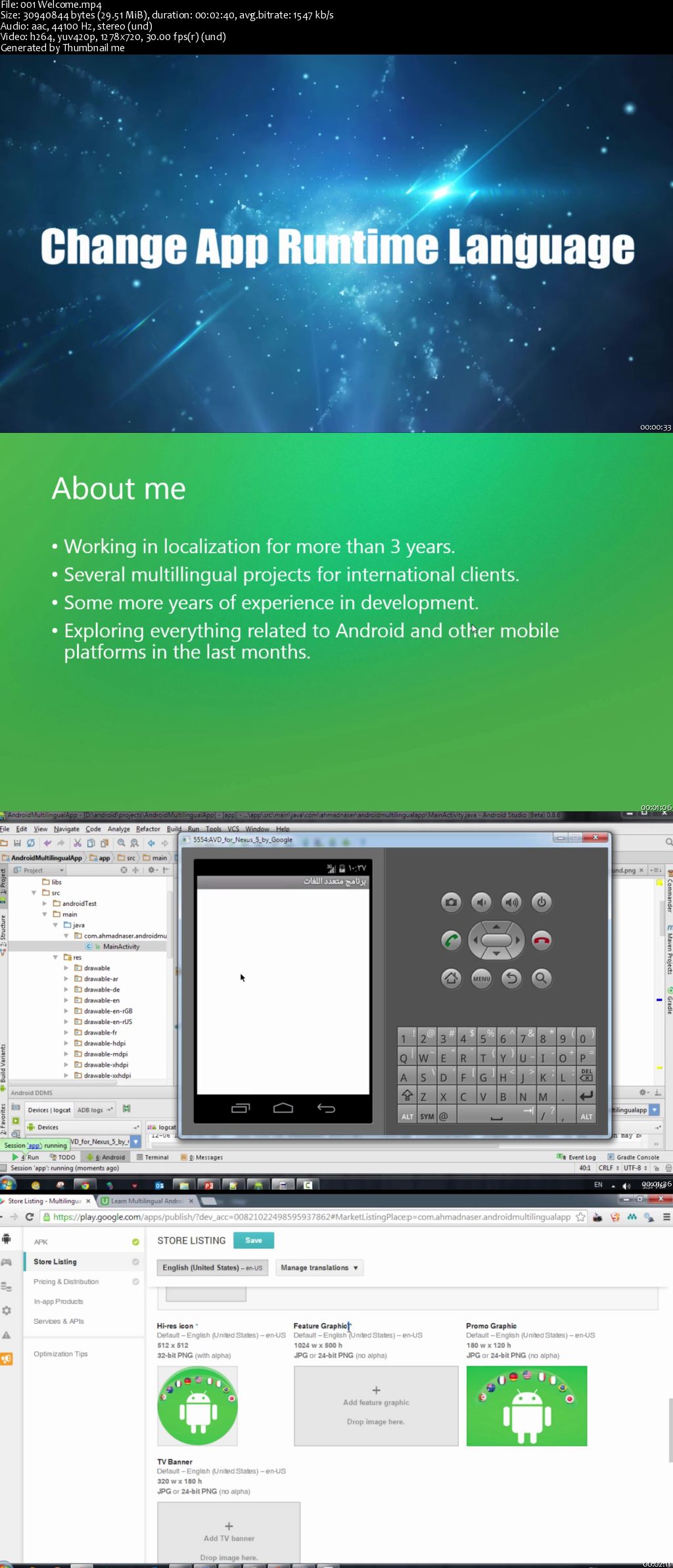
Task: Click the Promo Graphic thumbnail image
Action: (526, 1406)
